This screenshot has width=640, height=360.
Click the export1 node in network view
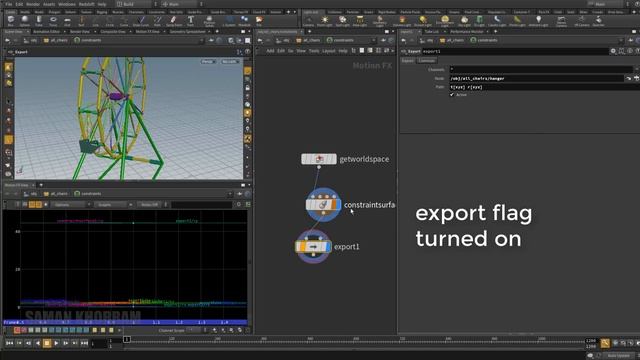[x=313, y=247]
